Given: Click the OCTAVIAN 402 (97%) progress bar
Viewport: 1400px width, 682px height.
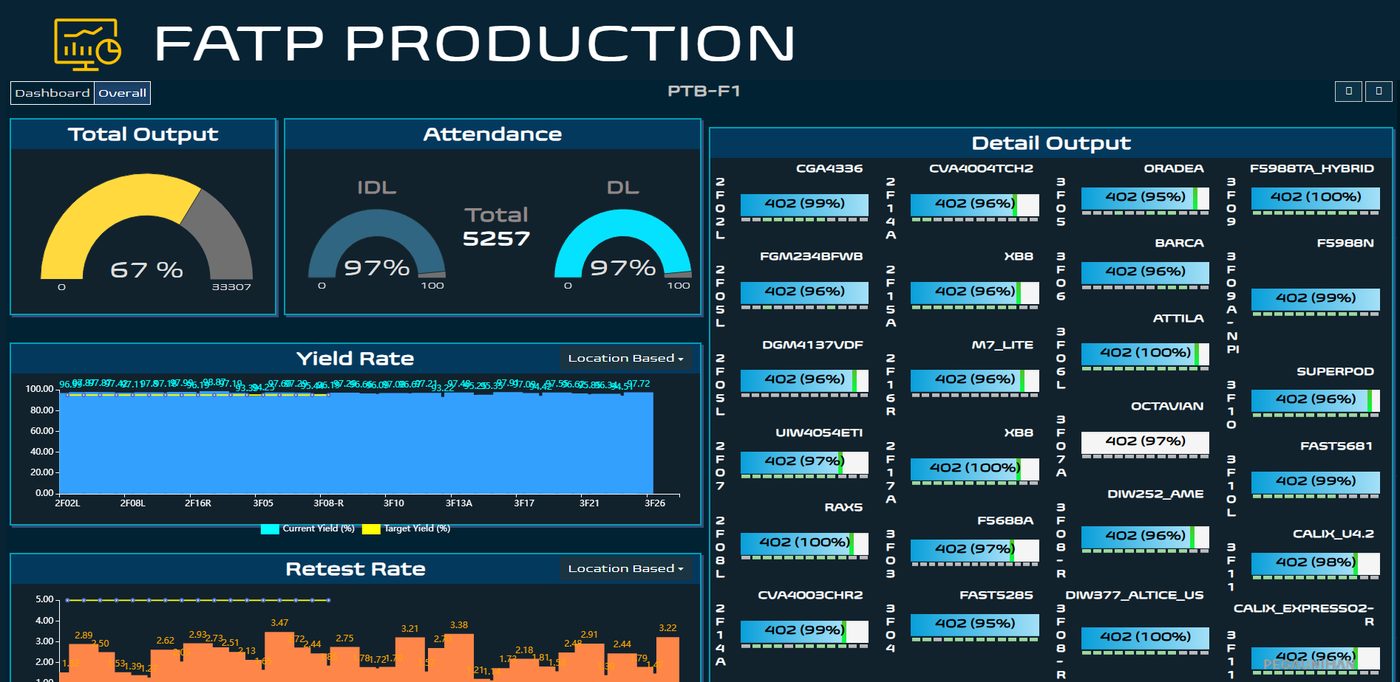Looking at the screenshot, I should point(1145,442).
